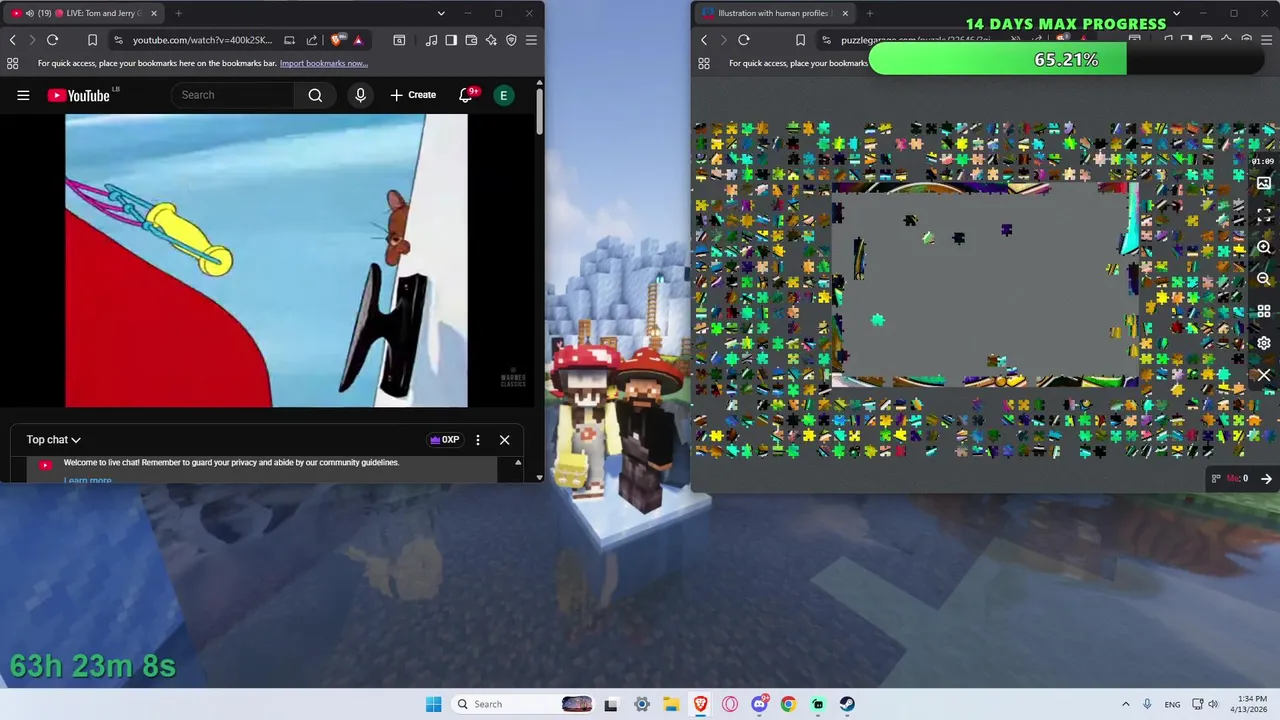The width and height of the screenshot is (1280, 720).
Task: Close the Tom and Jerry tab
Action: pyautogui.click(x=153, y=13)
